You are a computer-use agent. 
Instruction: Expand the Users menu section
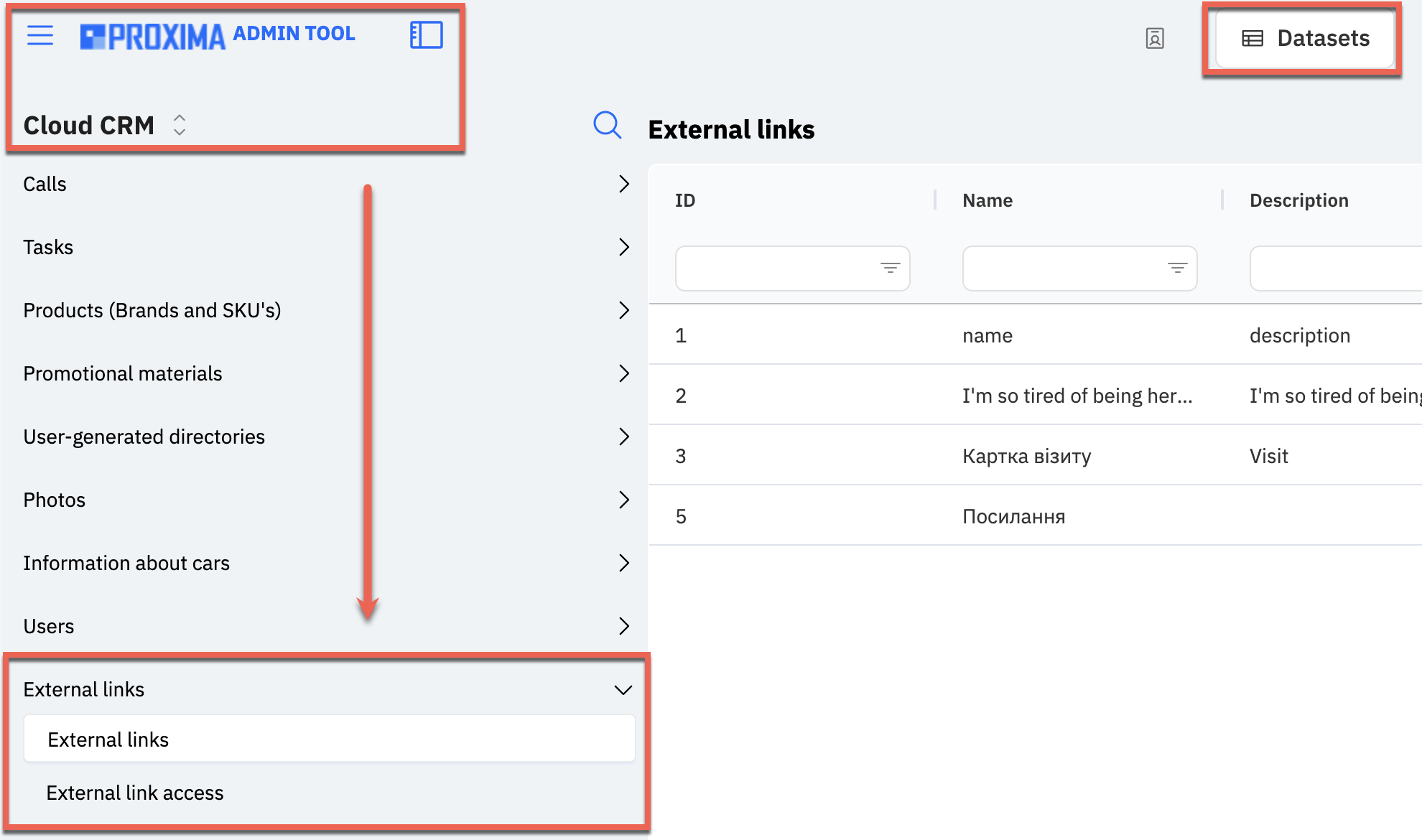(x=327, y=627)
